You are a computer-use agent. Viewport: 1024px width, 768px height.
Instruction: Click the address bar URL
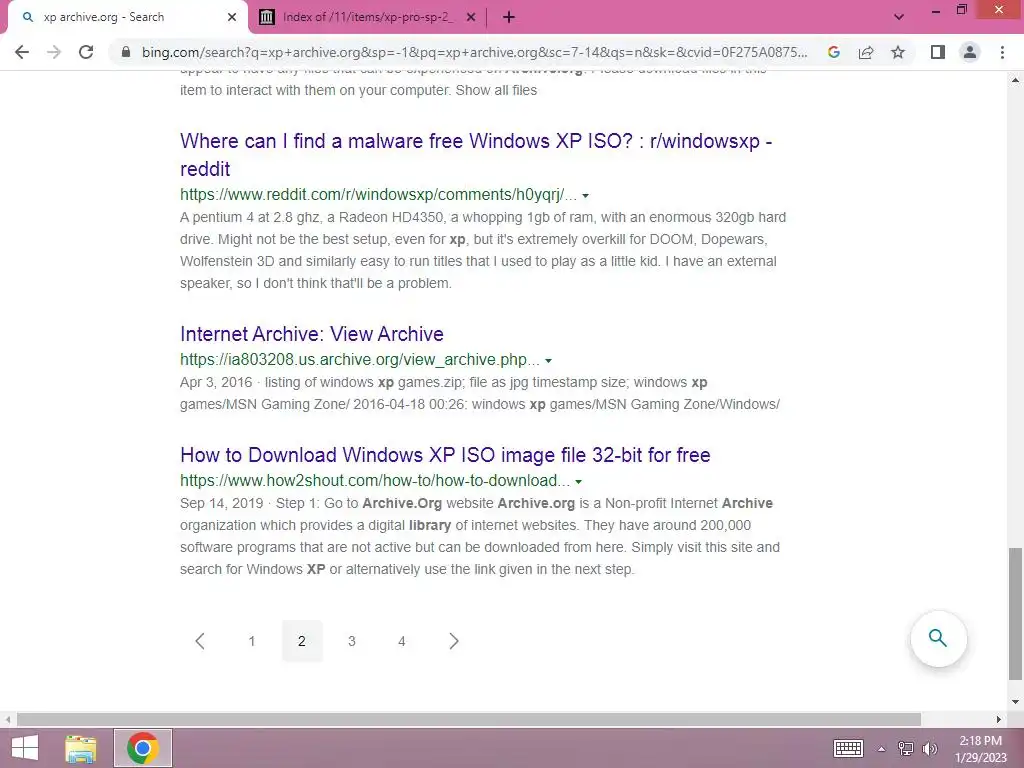[475, 52]
